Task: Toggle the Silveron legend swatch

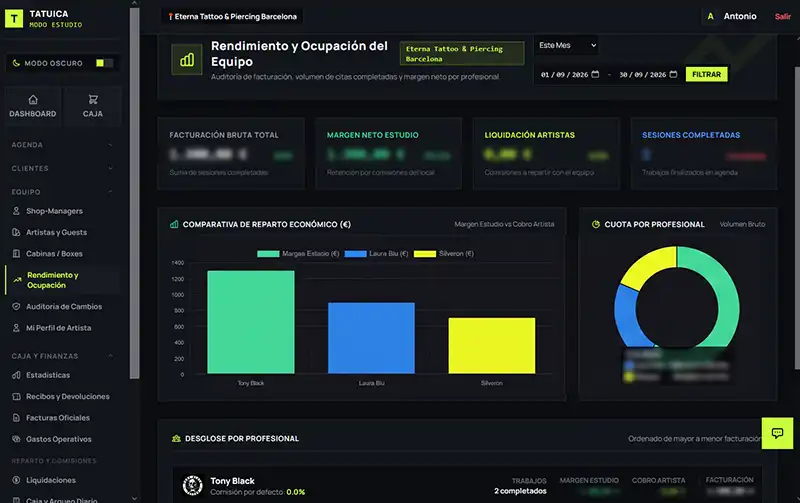Action: click(x=425, y=254)
